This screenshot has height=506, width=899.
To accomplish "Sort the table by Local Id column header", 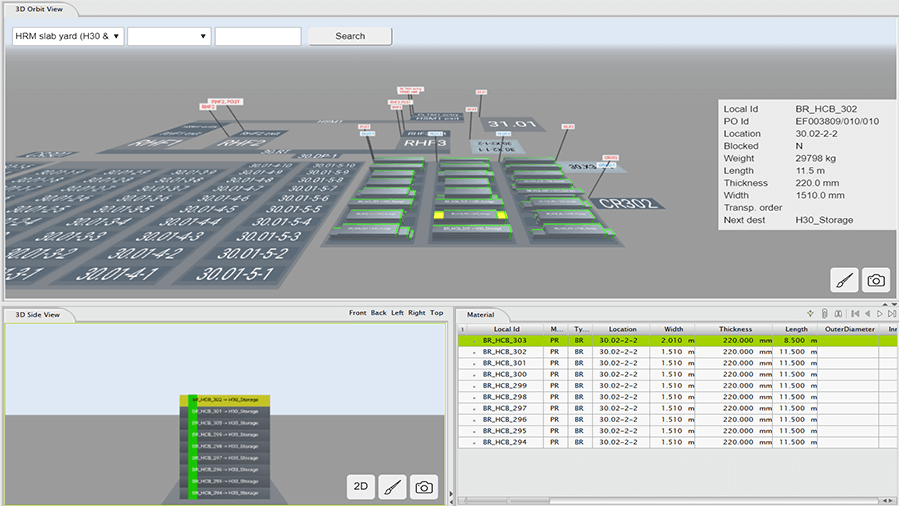I will pos(506,328).
